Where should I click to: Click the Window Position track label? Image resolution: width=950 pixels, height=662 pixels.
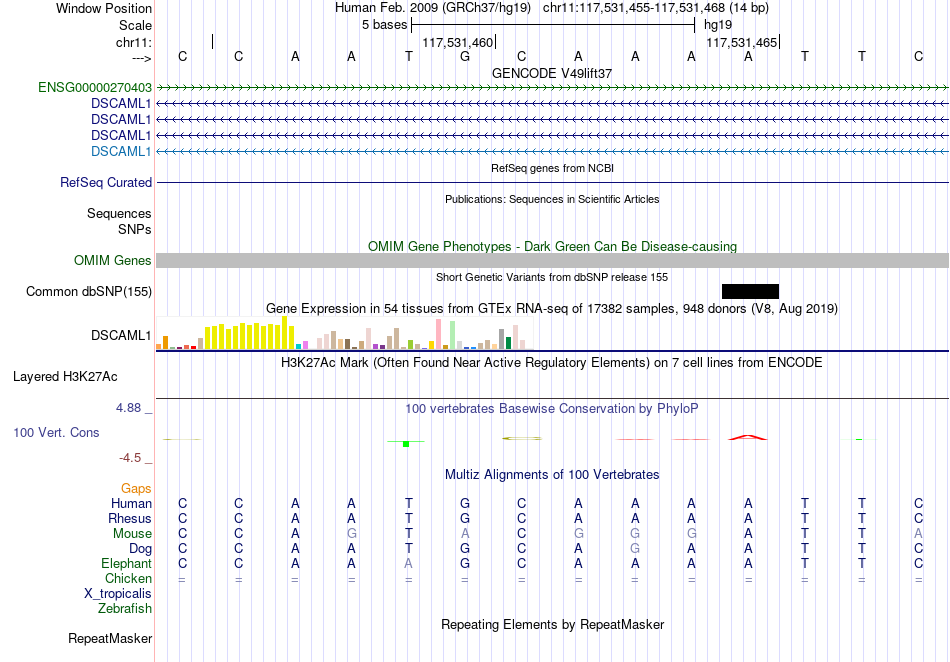pos(104,8)
